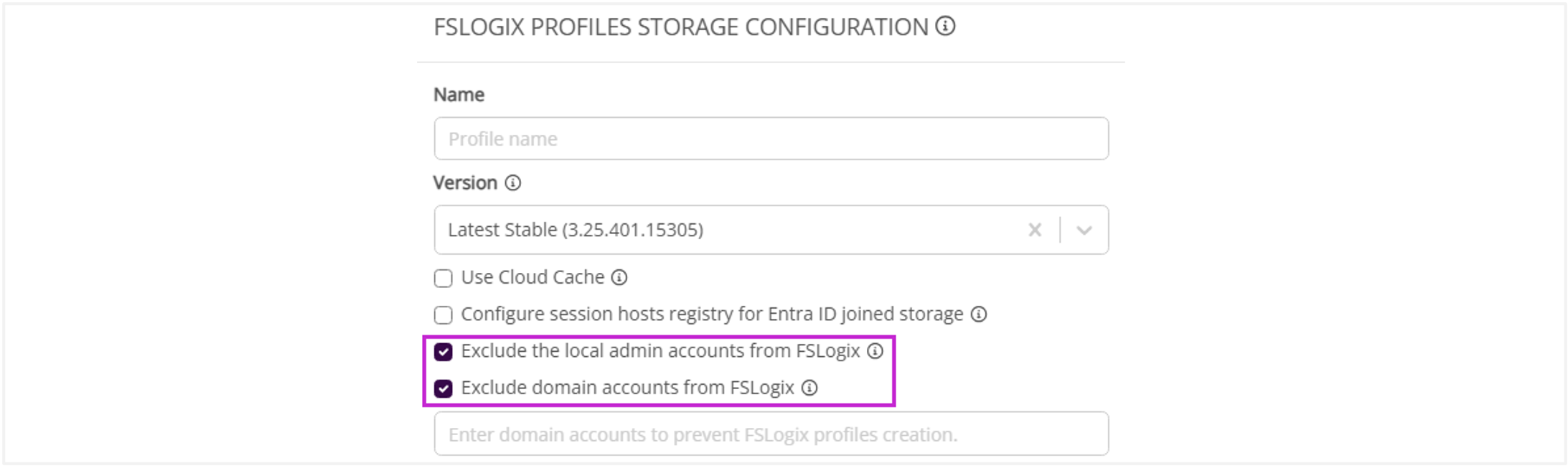The width and height of the screenshot is (1568, 466).
Task: Enable the Use Cloud Cache checkbox
Action: tap(443, 278)
